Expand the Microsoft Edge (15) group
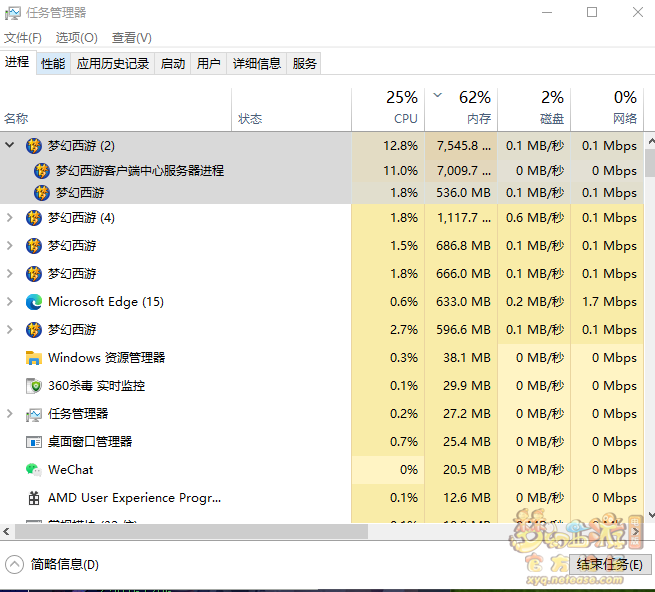Viewport: 655px width, 592px height. click(10, 302)
